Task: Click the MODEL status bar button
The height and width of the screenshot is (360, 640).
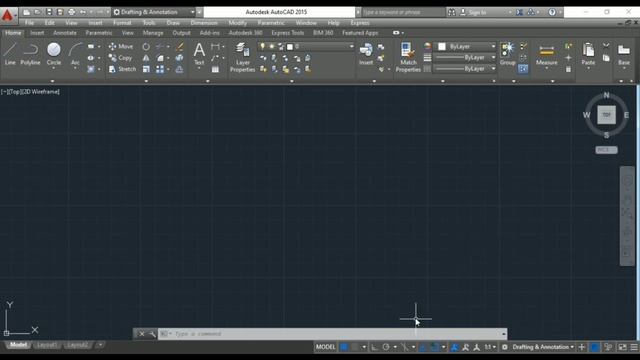Action: 325,347
